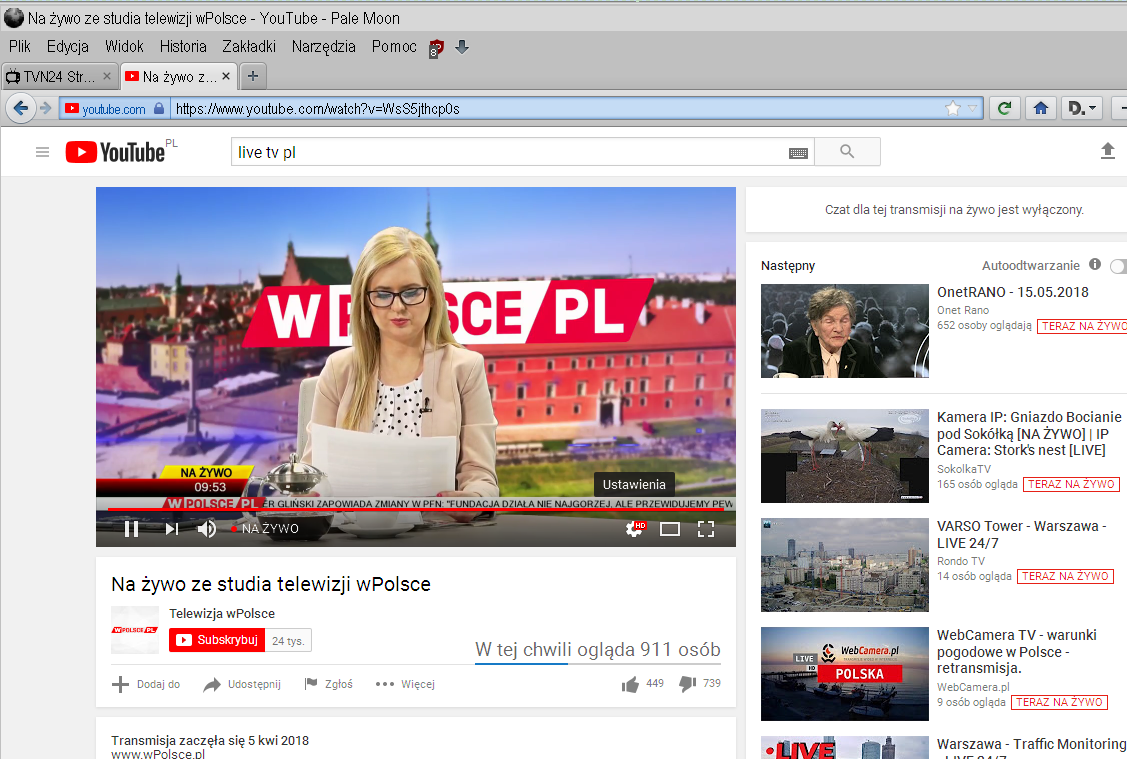Open the stork nest camera thumbnail
This screenshot has height=759, width=1127.
click(x=845, y=456)
